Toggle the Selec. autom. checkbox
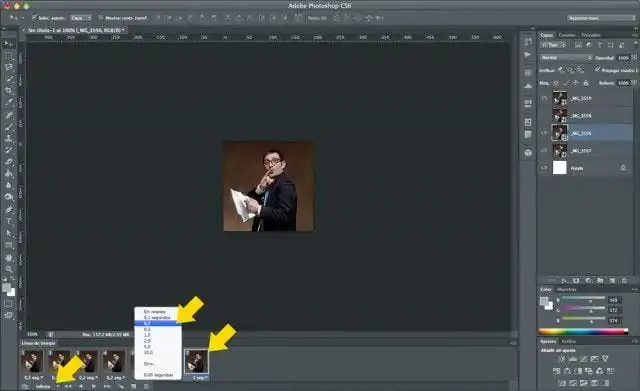 (x=34, y=18)
